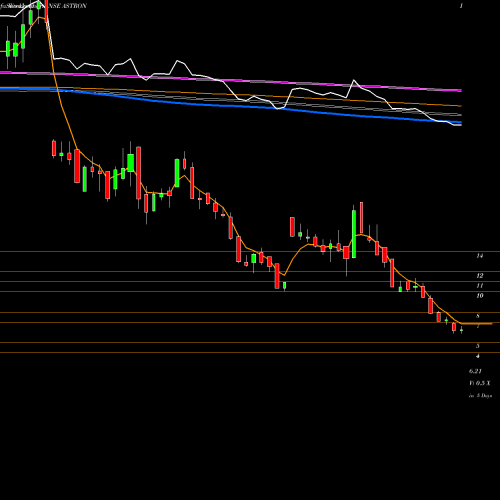Click the final small green candlestick at chart end

point(462,330)
